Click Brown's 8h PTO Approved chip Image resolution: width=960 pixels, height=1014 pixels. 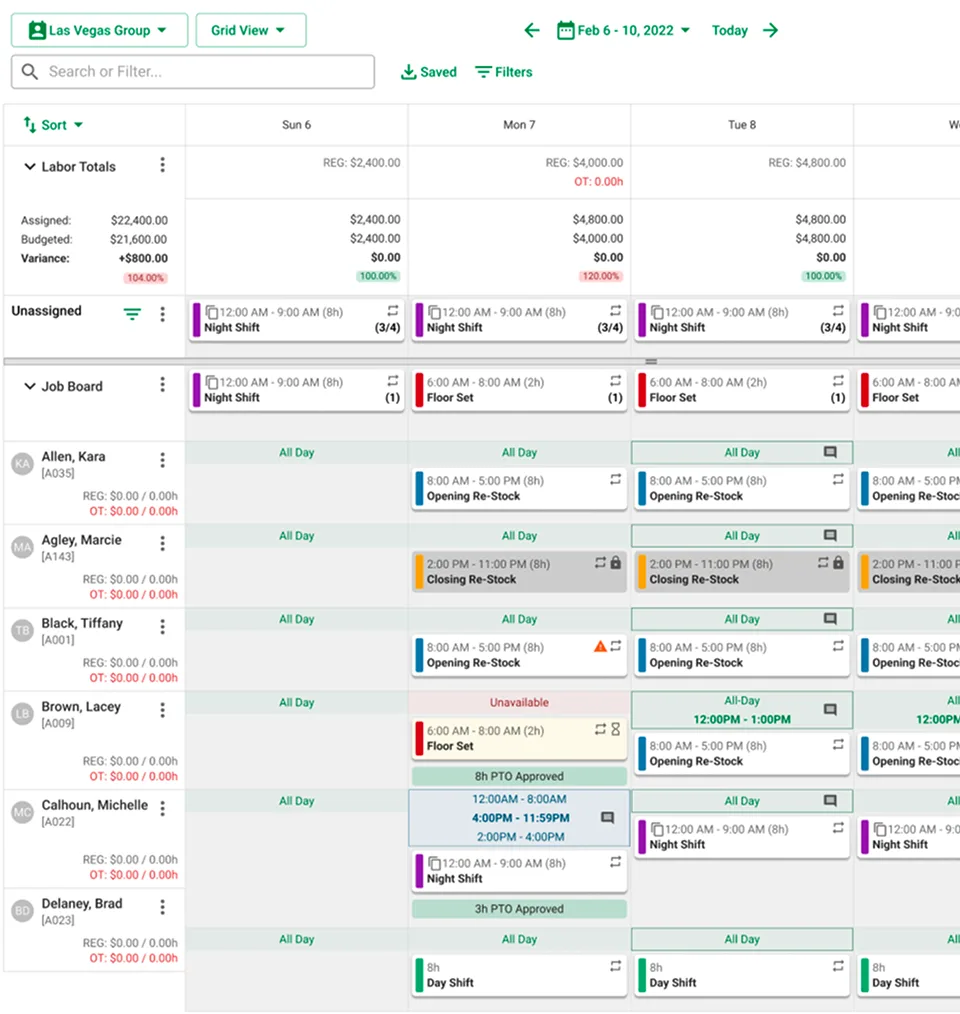click(x=518, y=775)
